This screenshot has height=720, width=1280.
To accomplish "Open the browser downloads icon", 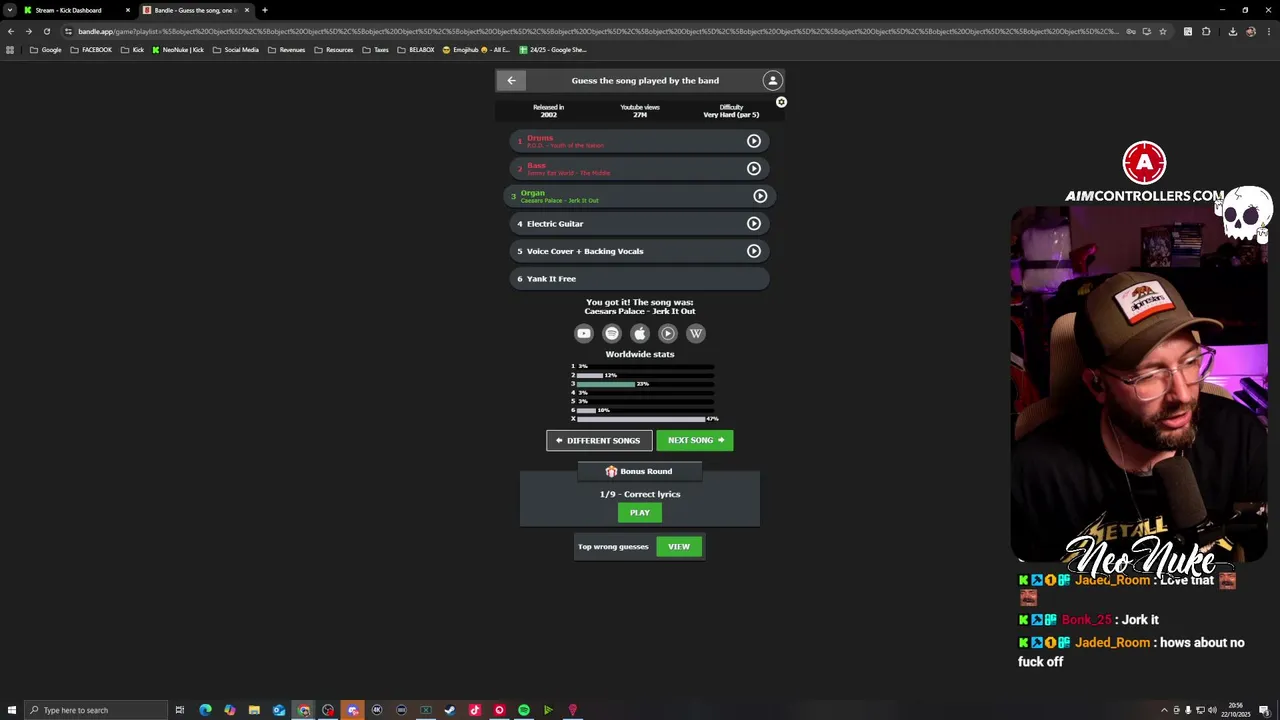I will [x=1233, y=31].
